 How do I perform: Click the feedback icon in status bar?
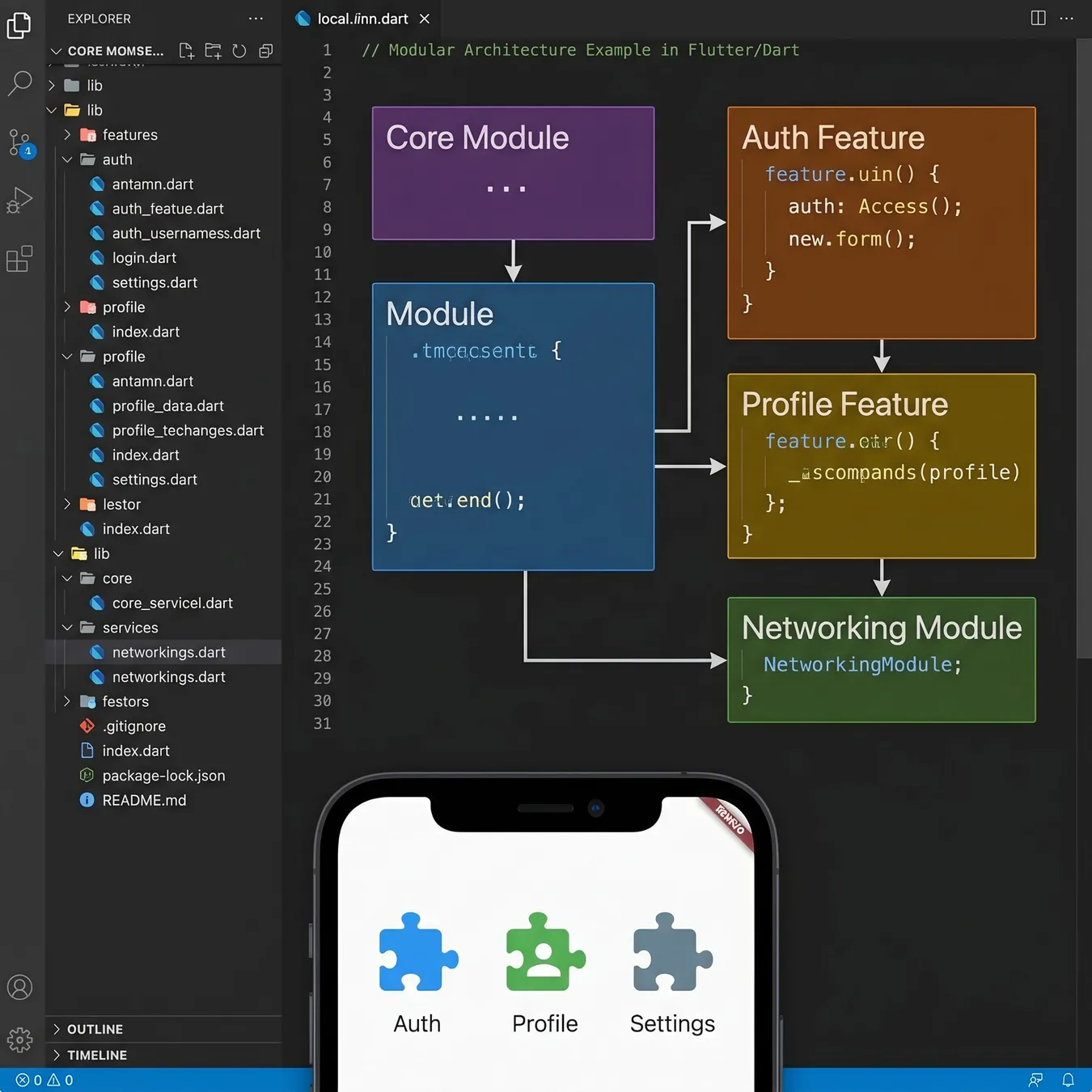pos(1035,1080)
